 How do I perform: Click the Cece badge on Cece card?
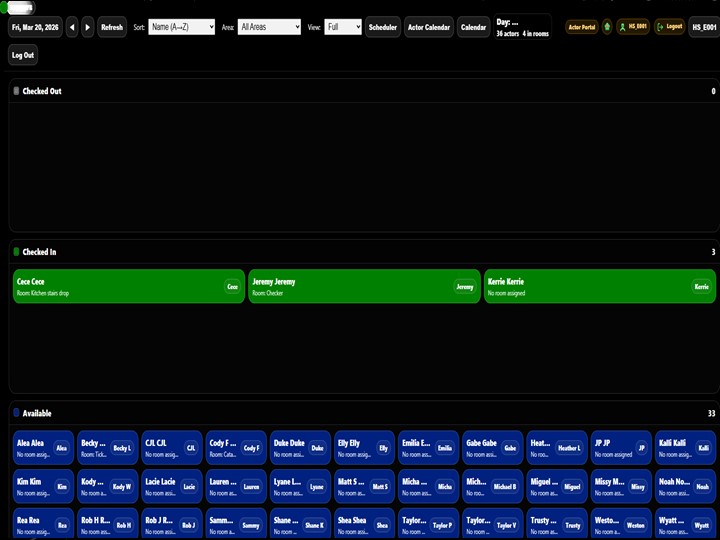(233, 287)
